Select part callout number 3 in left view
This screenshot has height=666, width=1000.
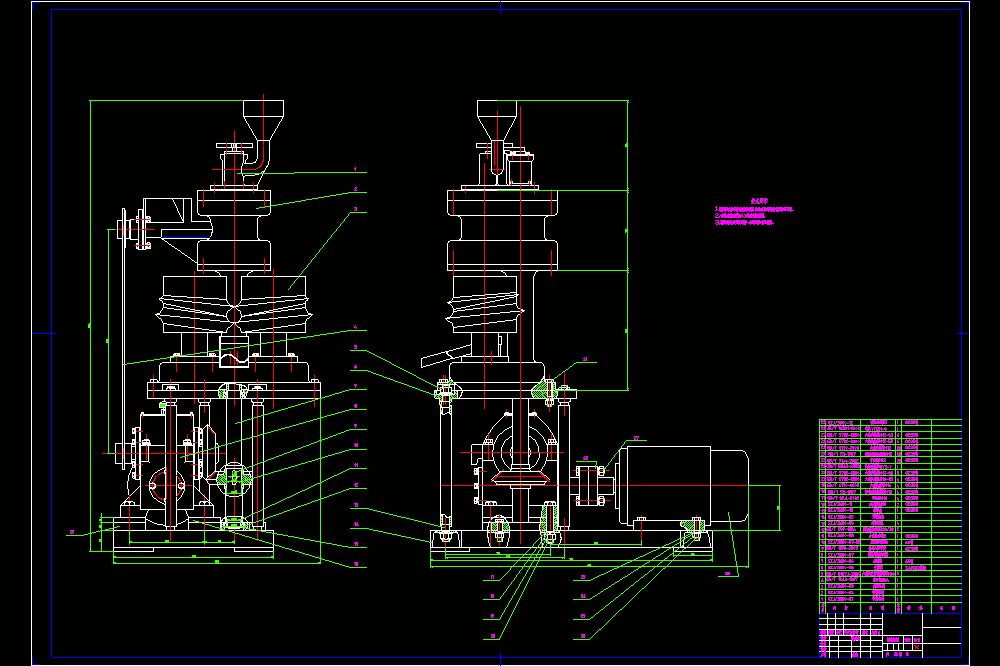click(x=356, y=209)
